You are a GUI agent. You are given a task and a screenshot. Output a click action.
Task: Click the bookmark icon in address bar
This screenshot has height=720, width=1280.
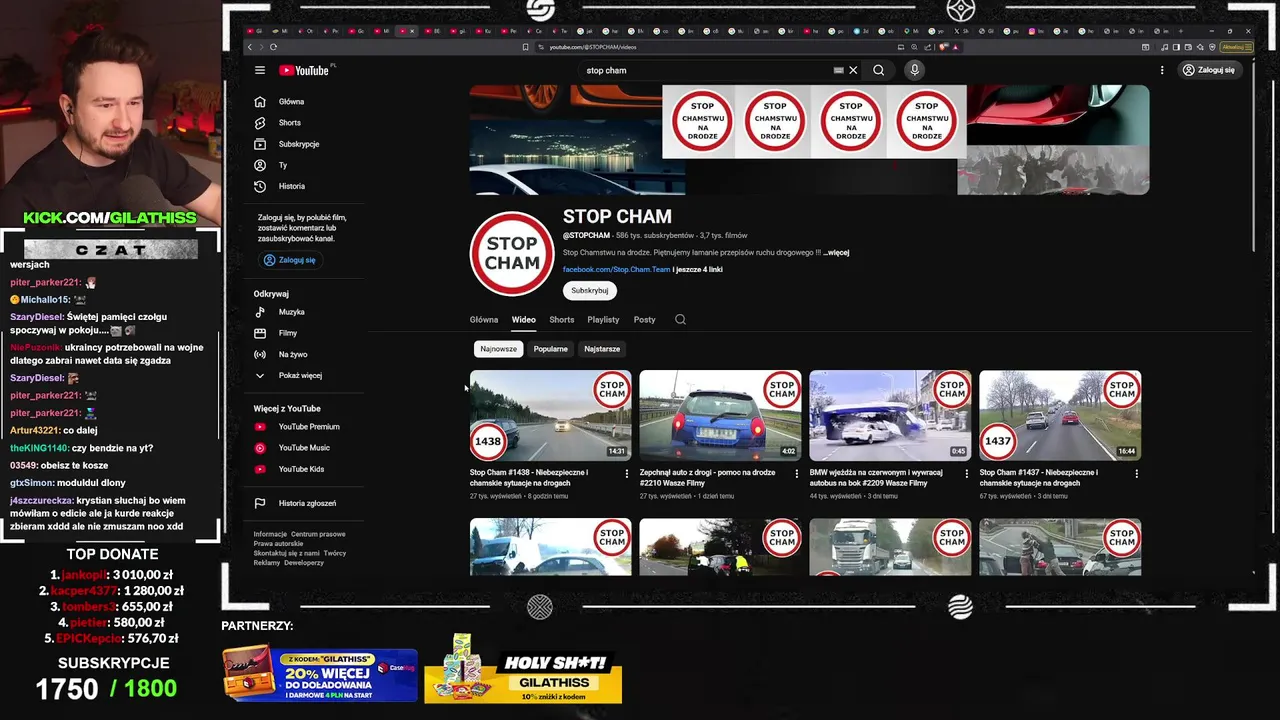pos(526,47)
